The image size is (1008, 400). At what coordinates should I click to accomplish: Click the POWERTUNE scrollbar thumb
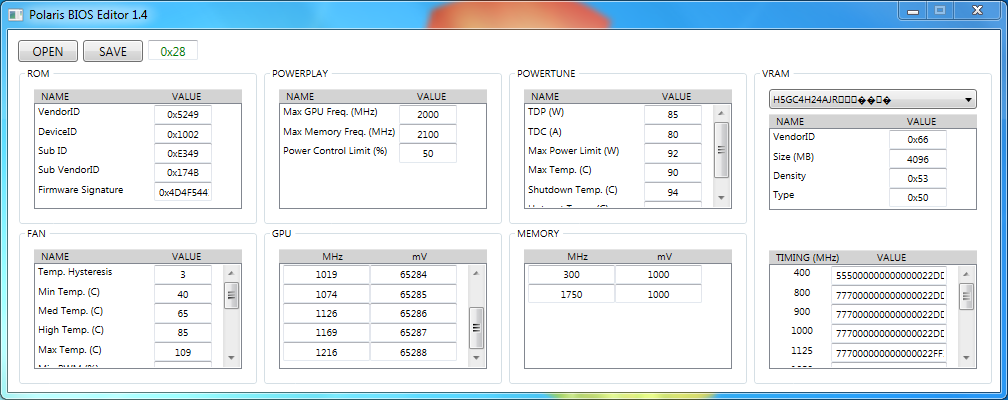(x=721, y=149)
